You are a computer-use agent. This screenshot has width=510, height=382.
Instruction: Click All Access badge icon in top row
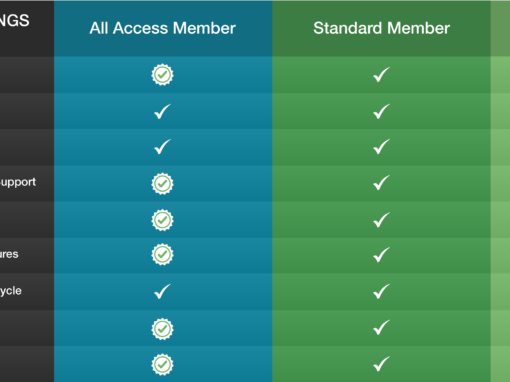point(162,75)
